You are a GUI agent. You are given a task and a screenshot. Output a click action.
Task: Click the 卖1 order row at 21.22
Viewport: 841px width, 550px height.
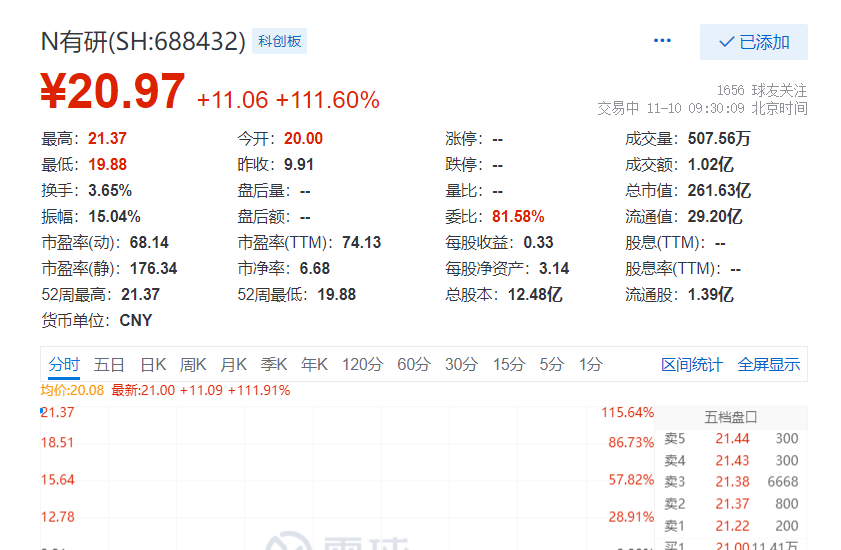[x=731, y=526]
